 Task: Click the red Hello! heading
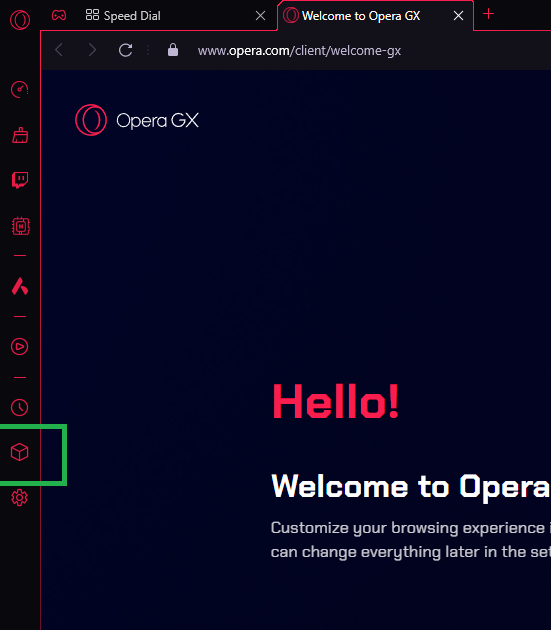[x=336, y=401]
